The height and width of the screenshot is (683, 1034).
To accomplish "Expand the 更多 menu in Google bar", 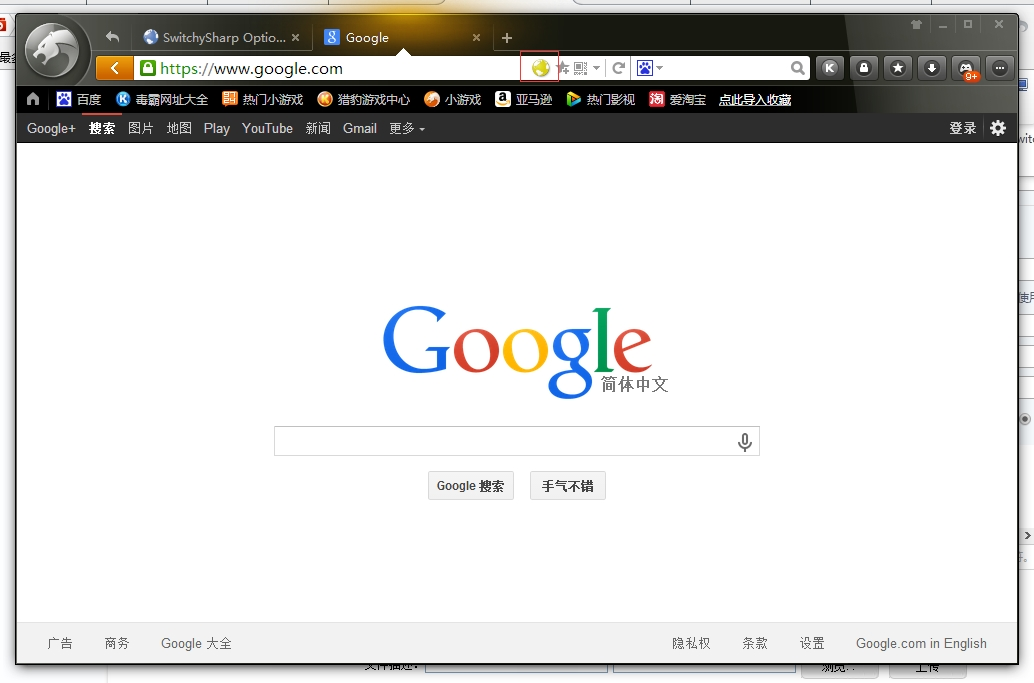I will [407, 128].
